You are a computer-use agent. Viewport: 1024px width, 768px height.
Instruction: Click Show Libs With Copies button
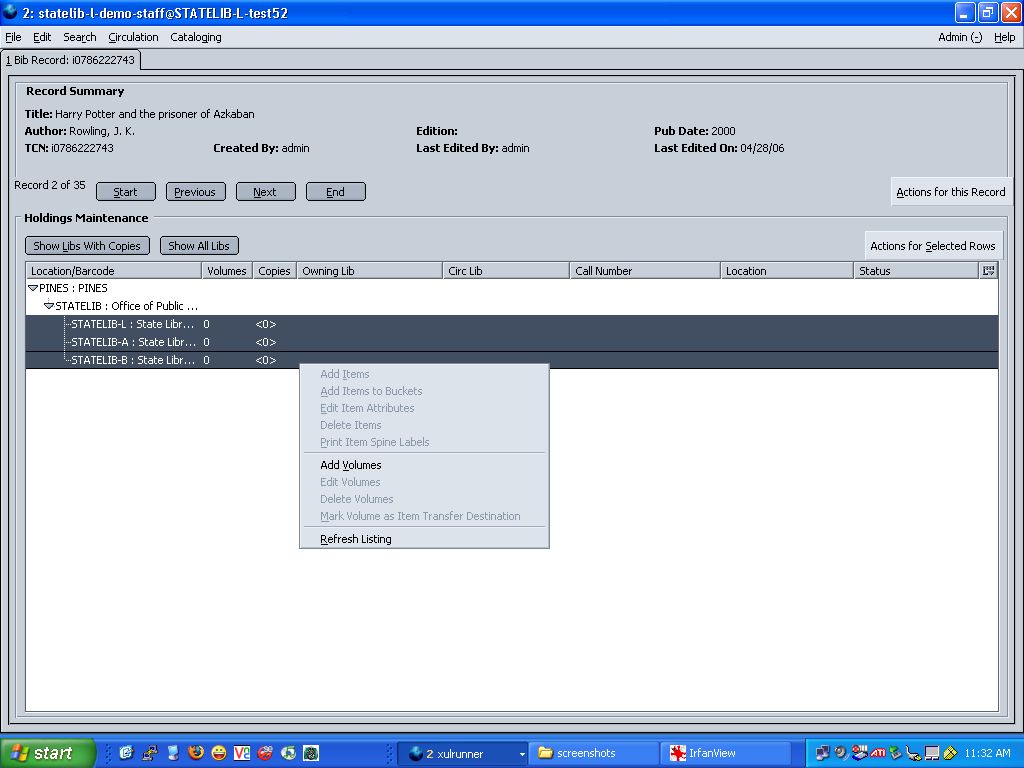[87, 246]
